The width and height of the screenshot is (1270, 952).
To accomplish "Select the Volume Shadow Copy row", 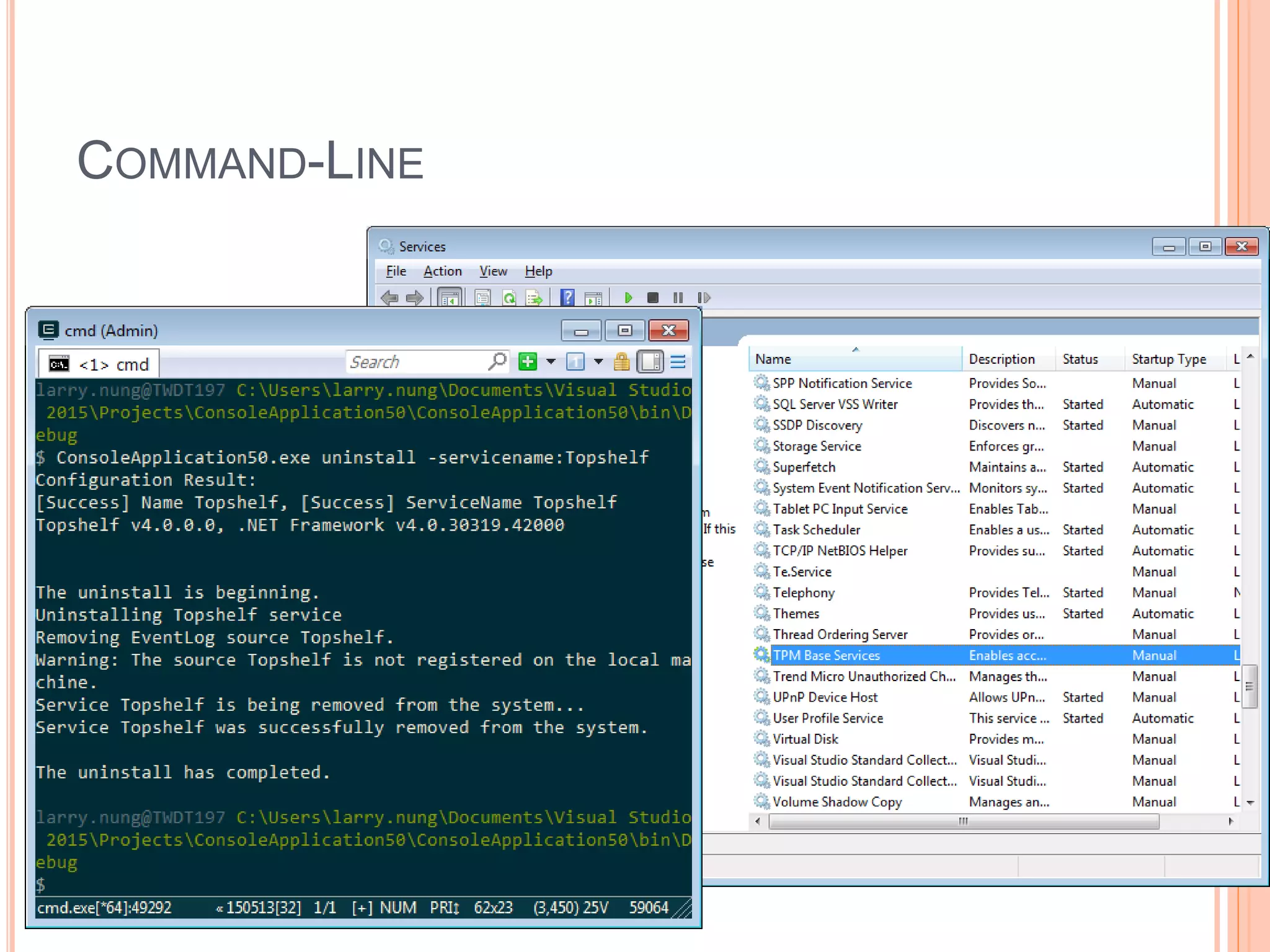I will tap(995, 802).
